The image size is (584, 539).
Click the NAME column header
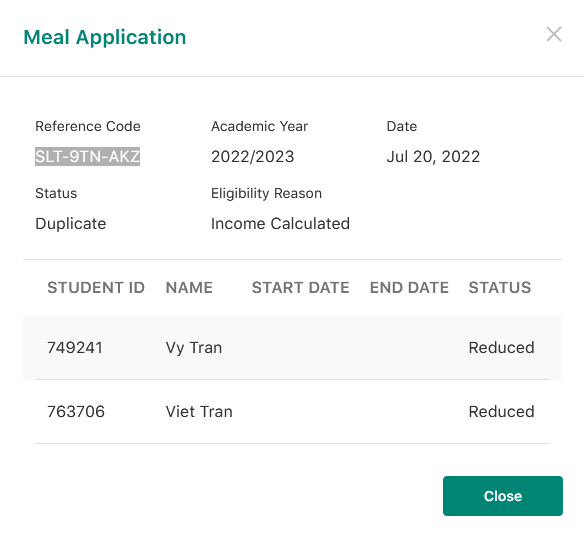pyautogui.click(x=189, y=288)
